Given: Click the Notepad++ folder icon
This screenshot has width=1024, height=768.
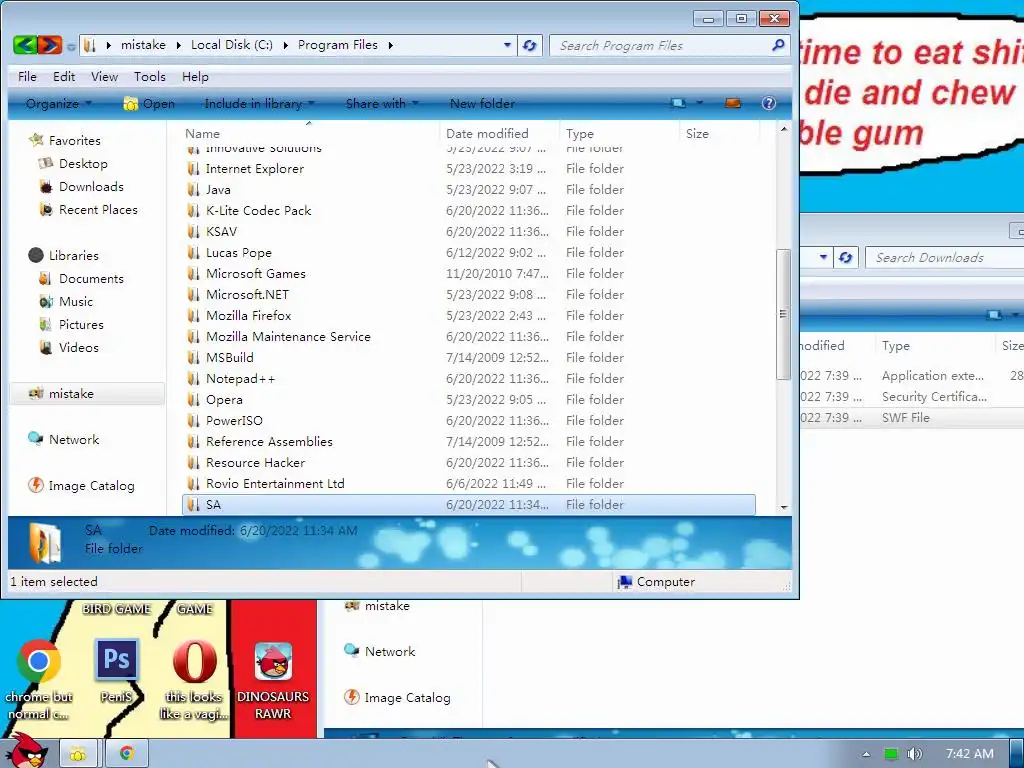Looking at the screenshot, I should click(193, 378).
